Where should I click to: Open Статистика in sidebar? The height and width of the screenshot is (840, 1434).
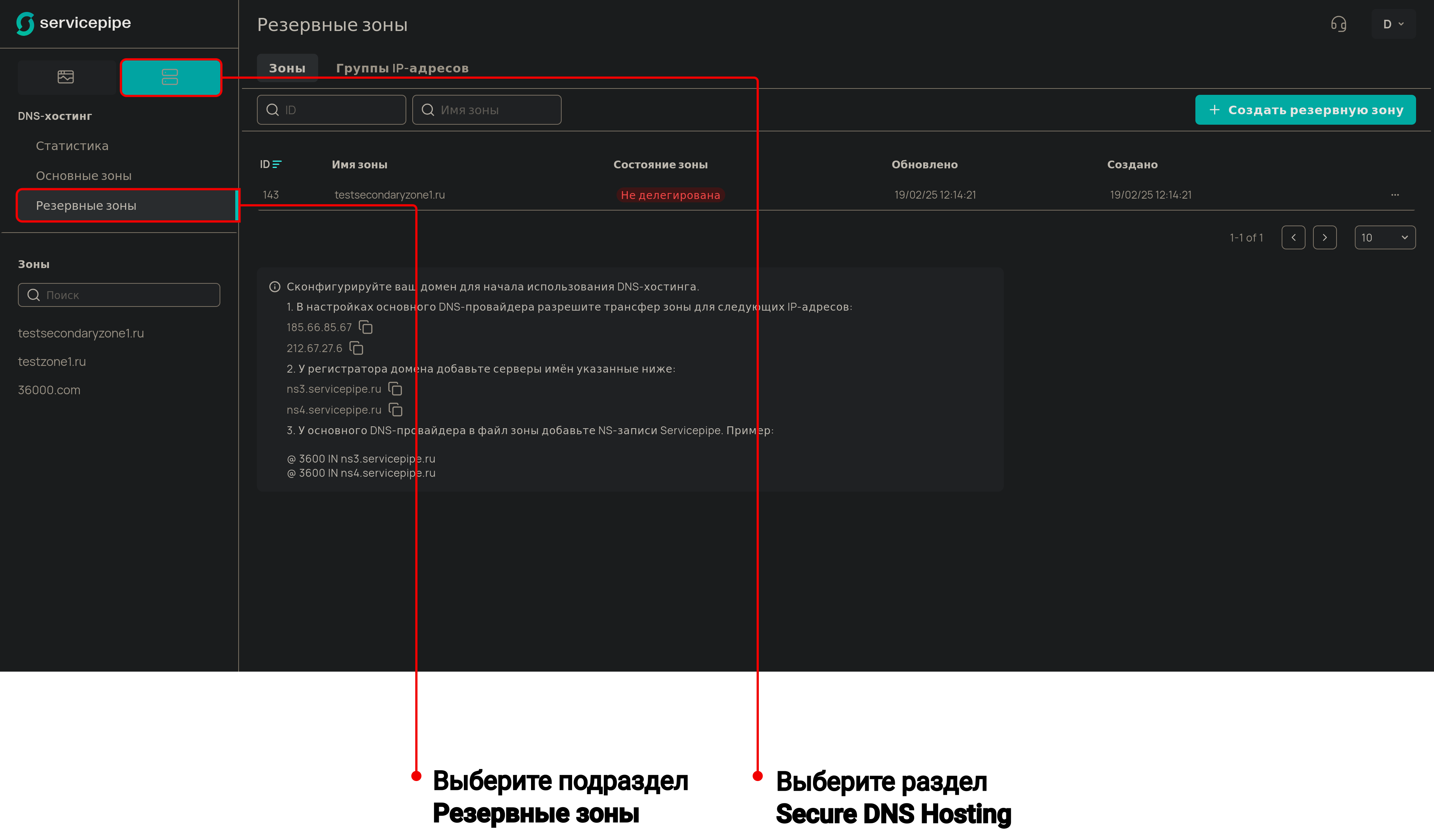(72, 146)
